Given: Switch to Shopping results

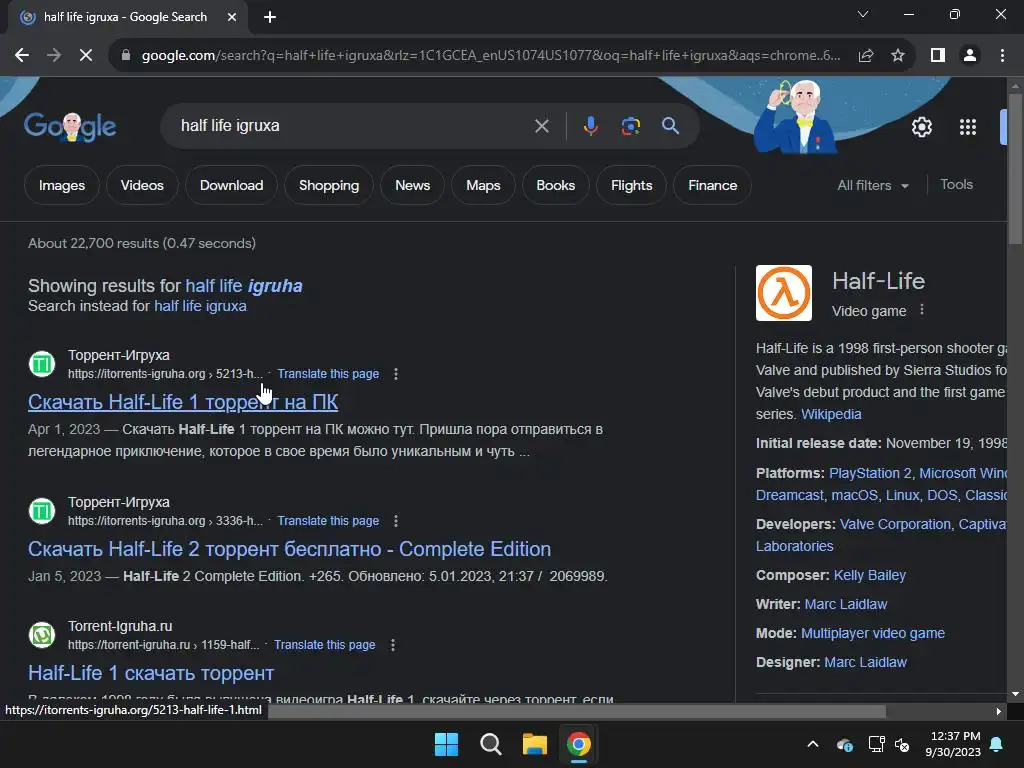Looking at the screenshot, I should [329, 185].
